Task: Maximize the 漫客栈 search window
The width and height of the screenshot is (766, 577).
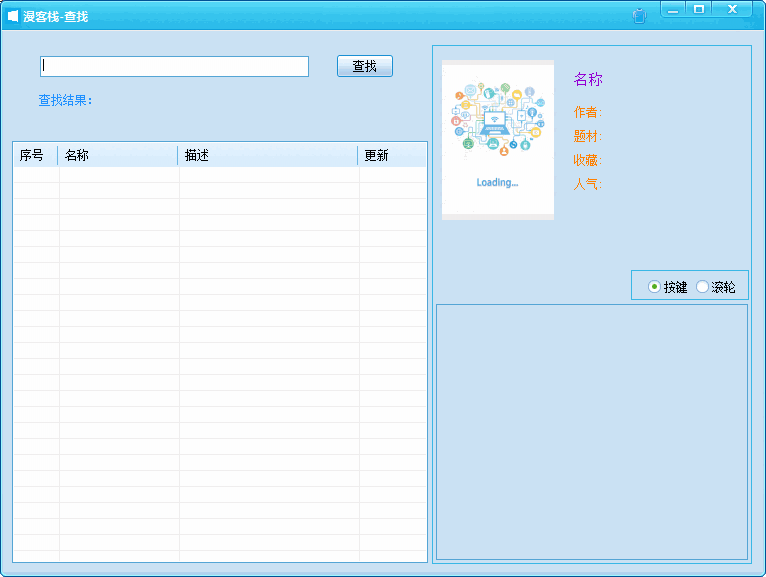Action: click(x=699, y=10)
